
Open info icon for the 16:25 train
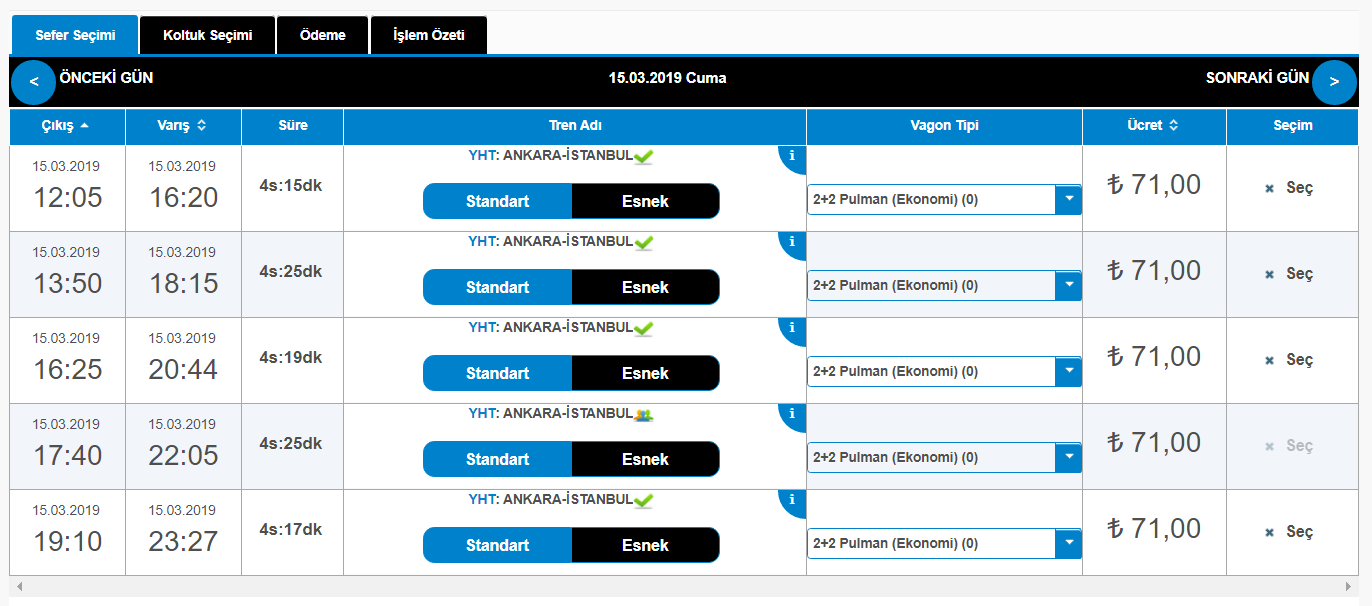coord(792,328)
